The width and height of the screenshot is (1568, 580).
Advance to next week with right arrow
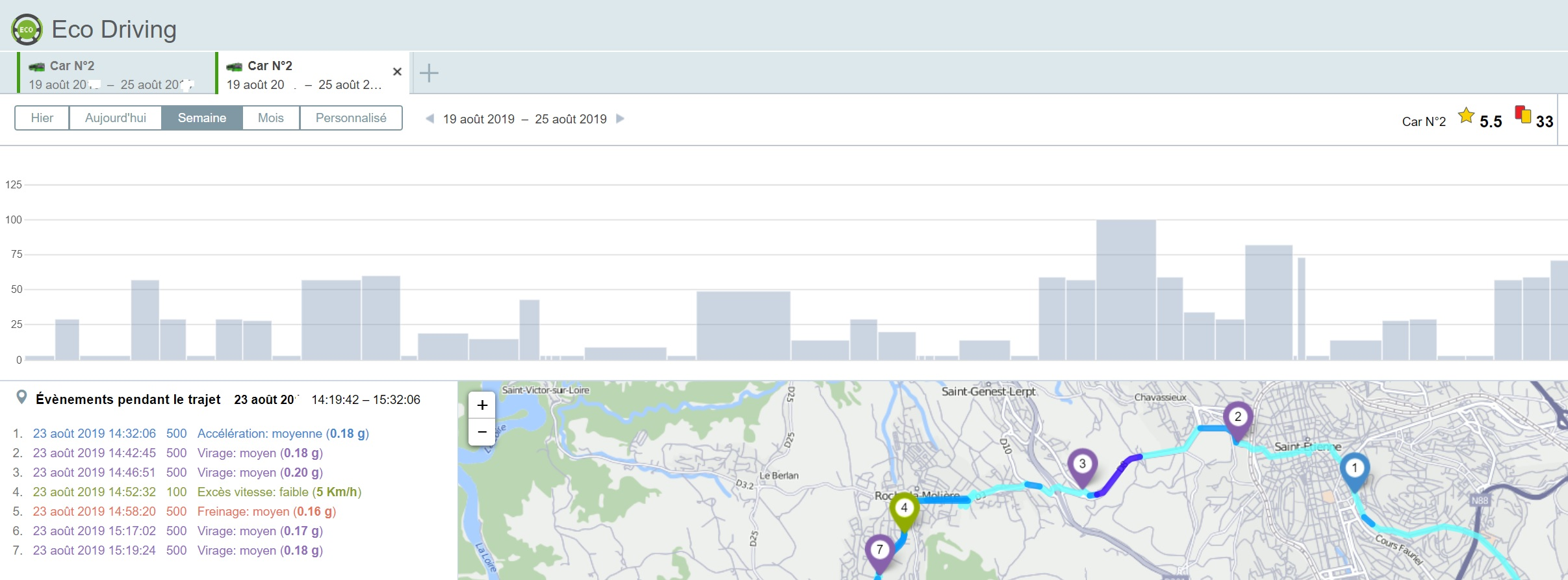coord(620,119)
